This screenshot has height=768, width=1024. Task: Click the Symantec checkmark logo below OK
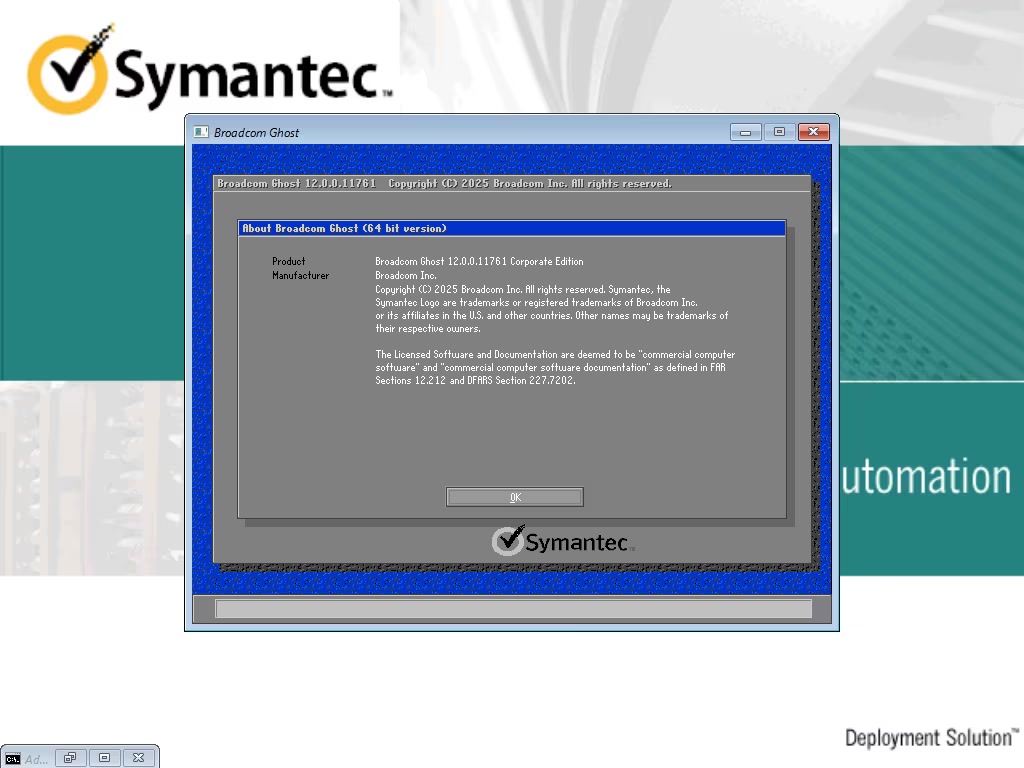click(509, 541)
